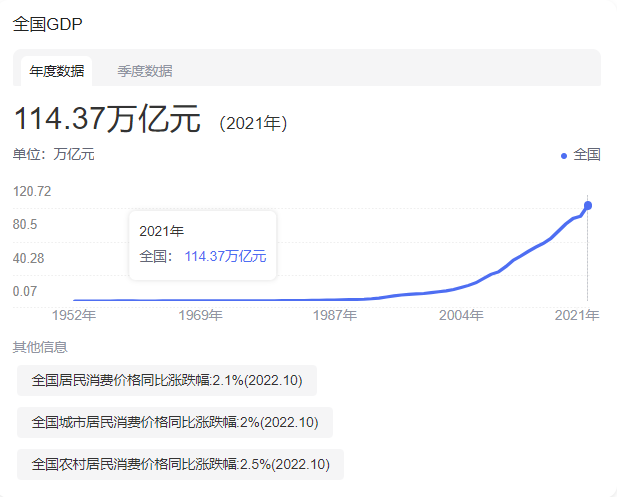The height and width of the screenshot is (497, 617).
Task: Click the 1969年 x-axis label
Action: (201, 315)
